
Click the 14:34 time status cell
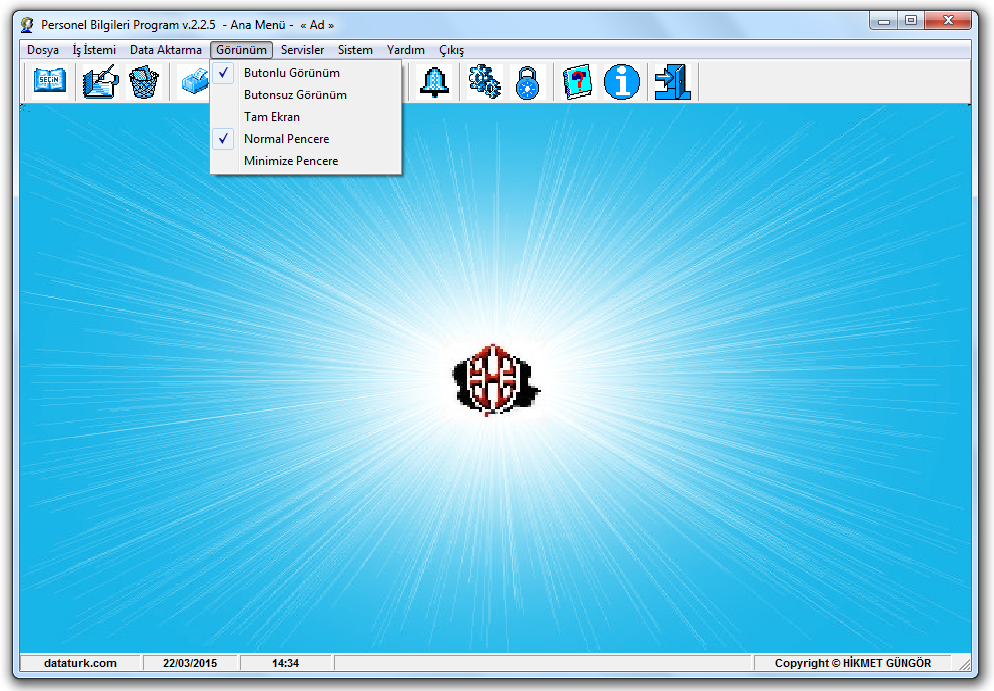(285, 663)
